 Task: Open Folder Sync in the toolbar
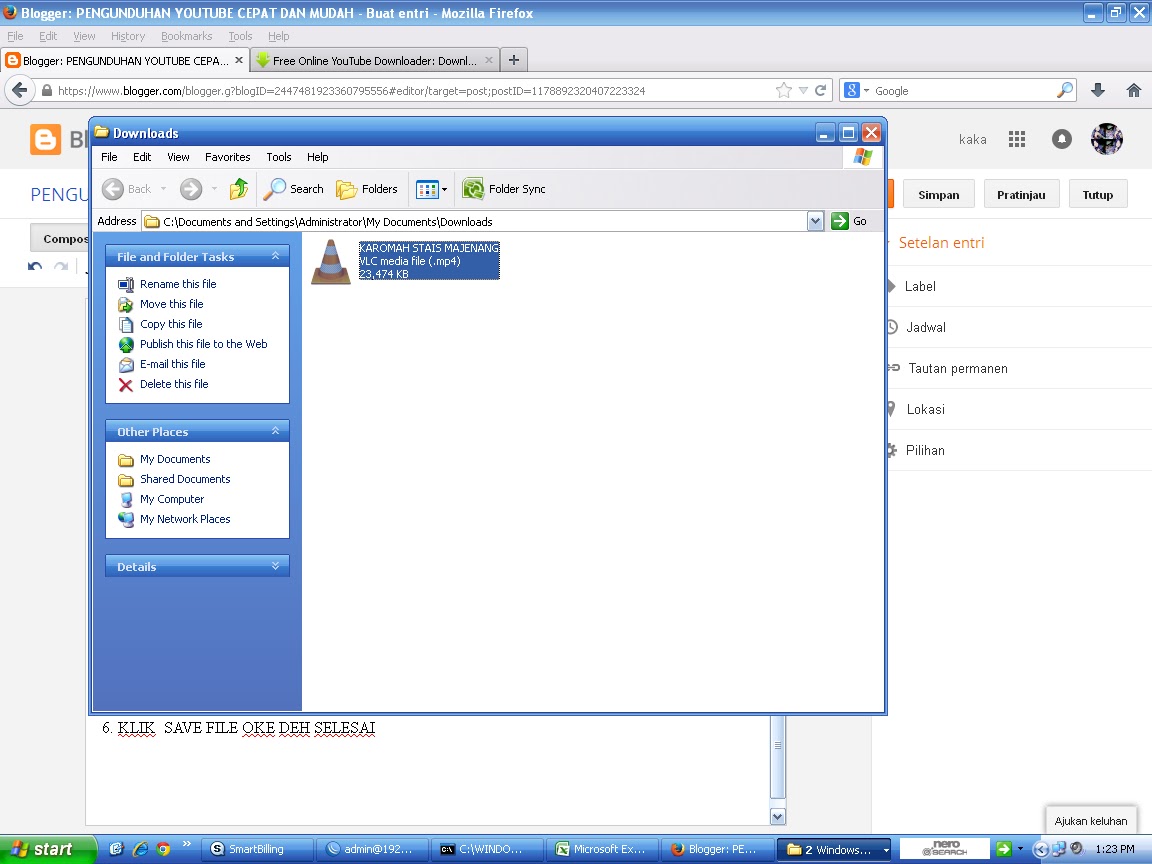point(504,189)
